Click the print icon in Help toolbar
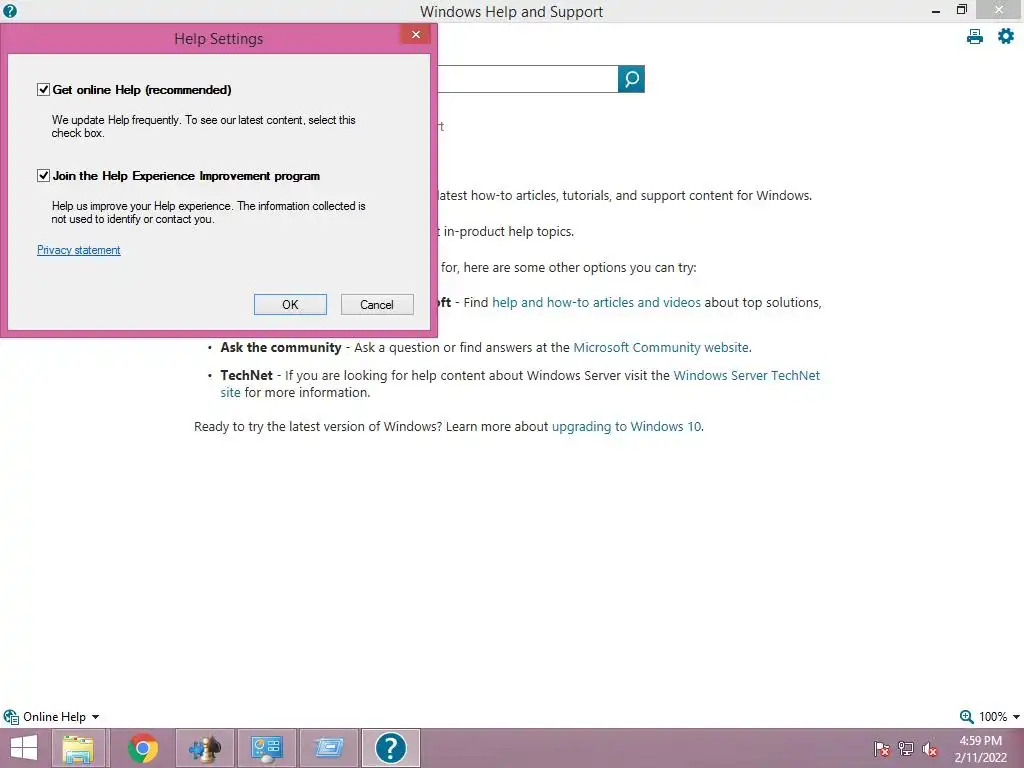The image size is (1024, 768). 974,37
